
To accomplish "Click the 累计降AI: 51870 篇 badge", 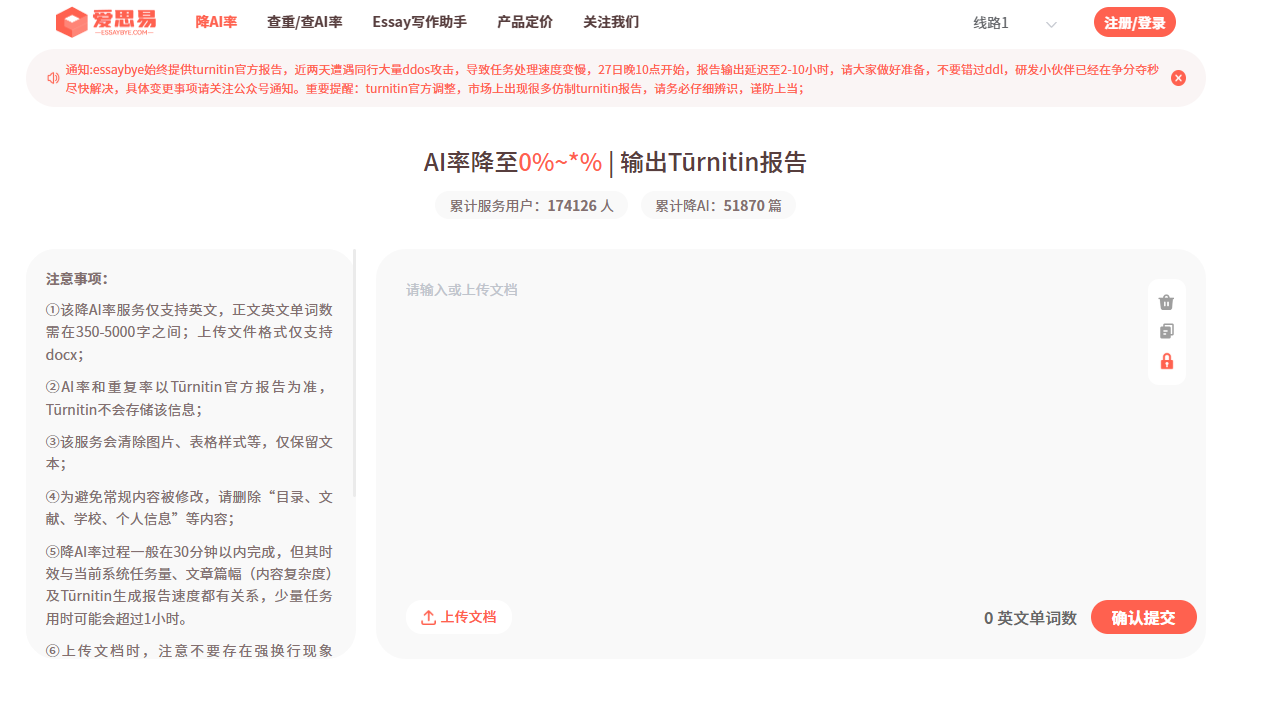I will (718, 205).
